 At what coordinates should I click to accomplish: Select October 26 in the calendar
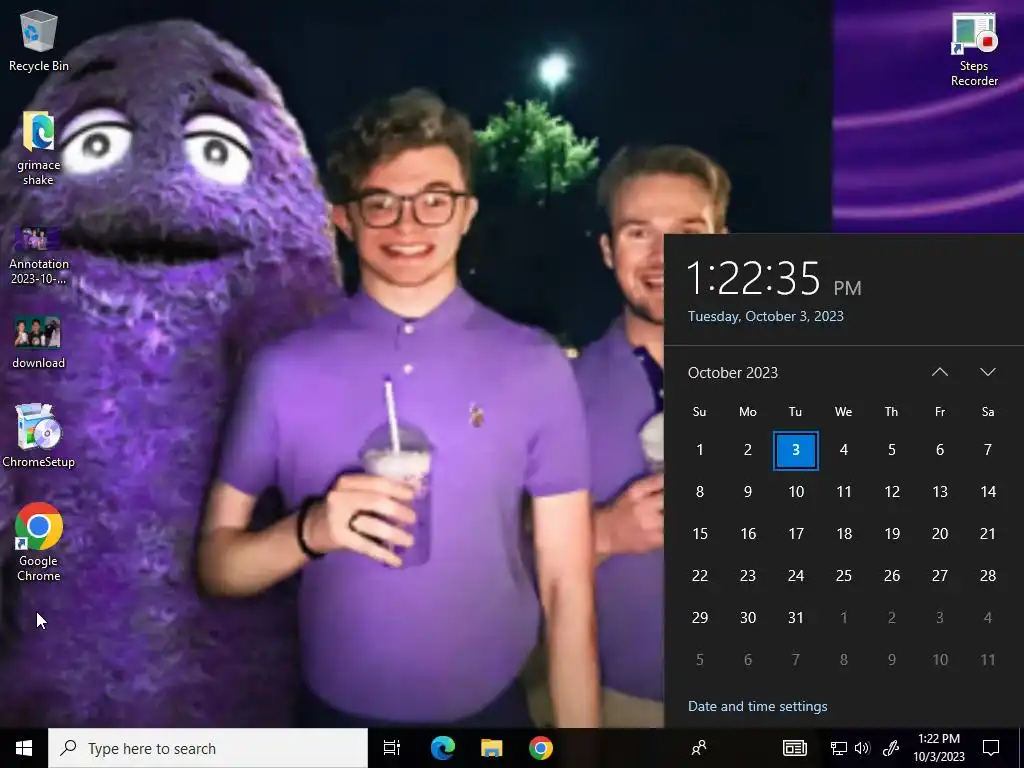pos(891,575)
